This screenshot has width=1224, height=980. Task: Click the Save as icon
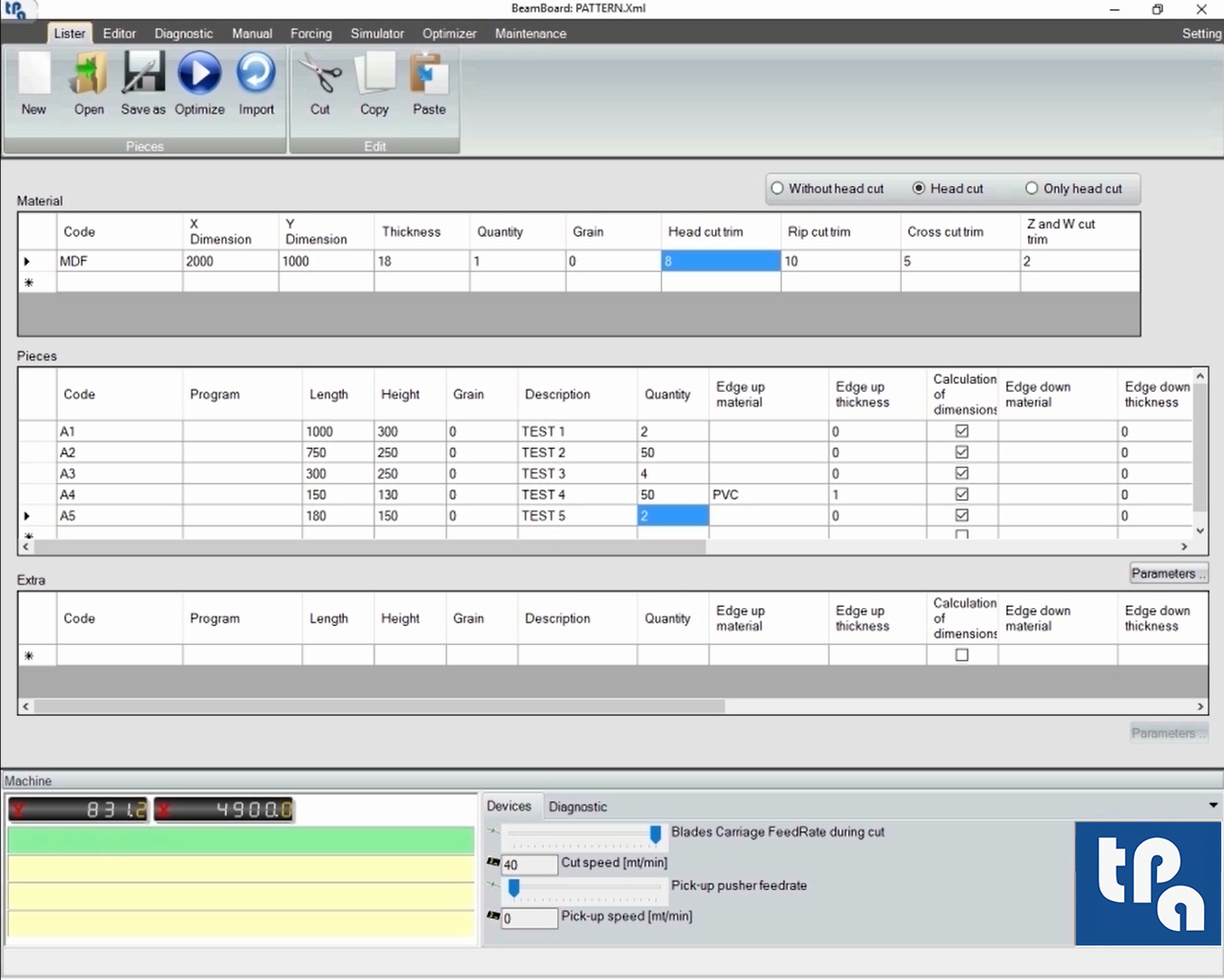[x=143, y=84]
